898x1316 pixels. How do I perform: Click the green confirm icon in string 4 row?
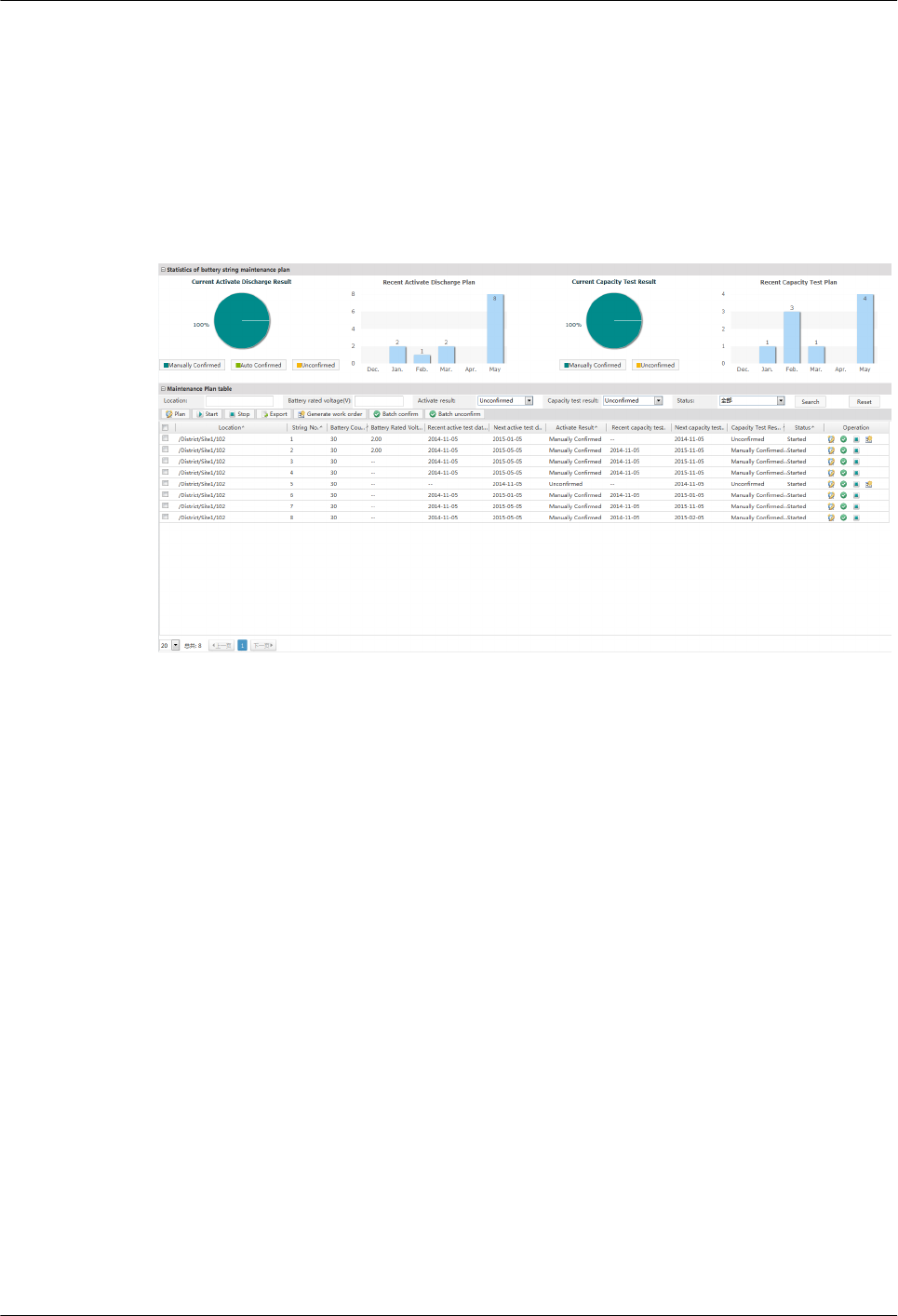[844, 473]
